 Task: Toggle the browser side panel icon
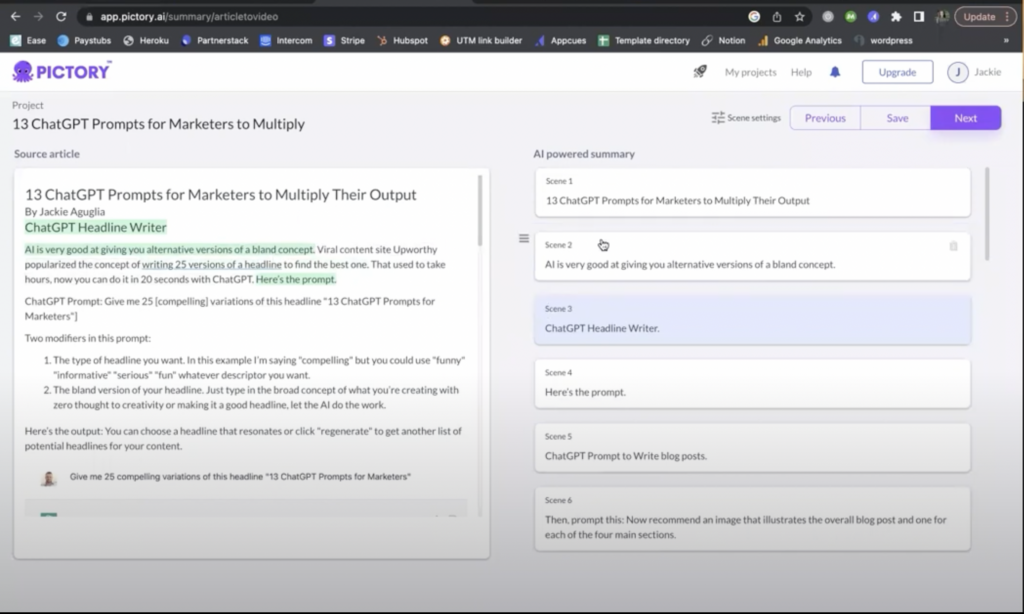click(919, 16)
